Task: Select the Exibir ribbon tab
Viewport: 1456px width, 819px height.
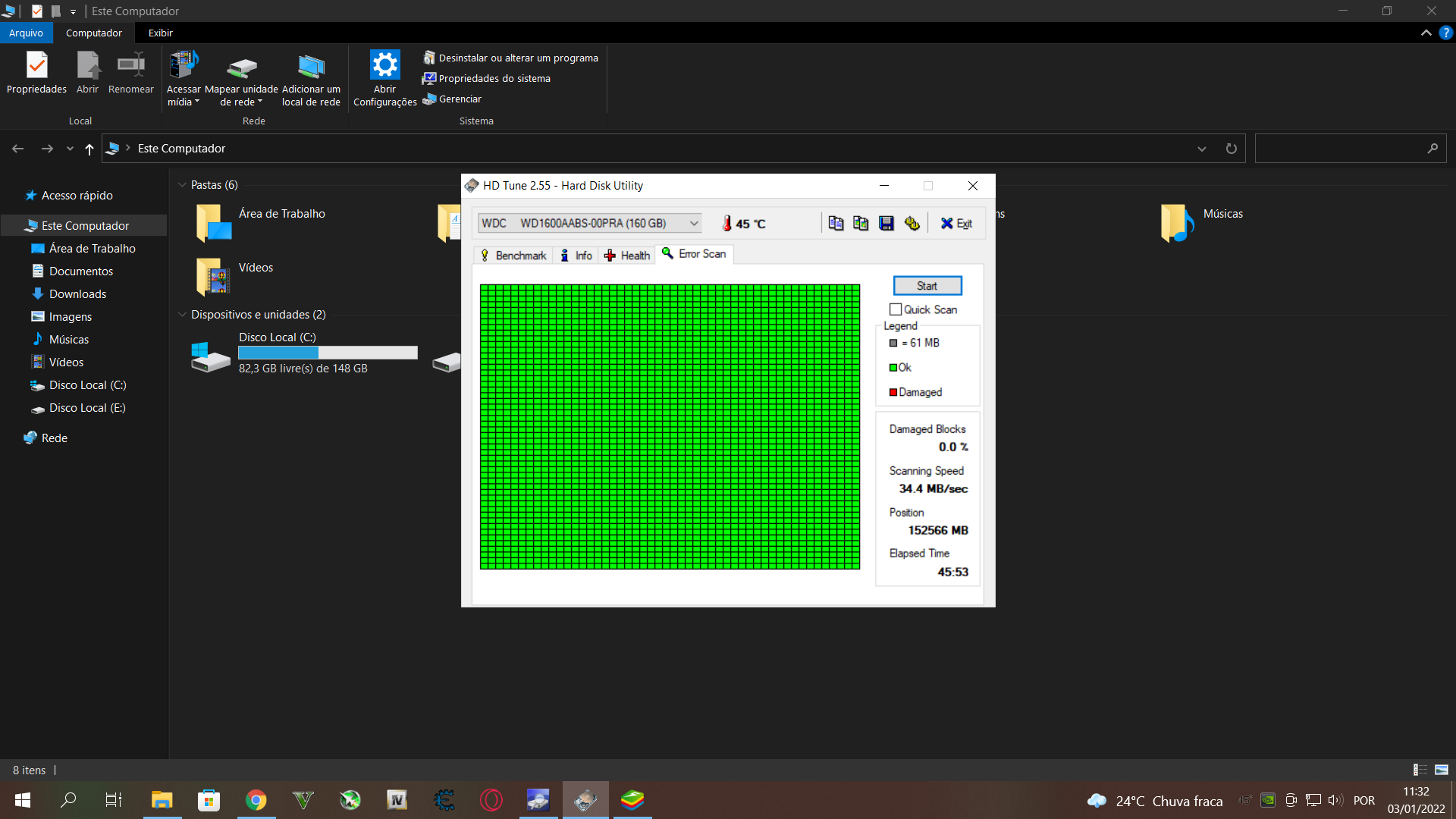Action: pos(161,33)
